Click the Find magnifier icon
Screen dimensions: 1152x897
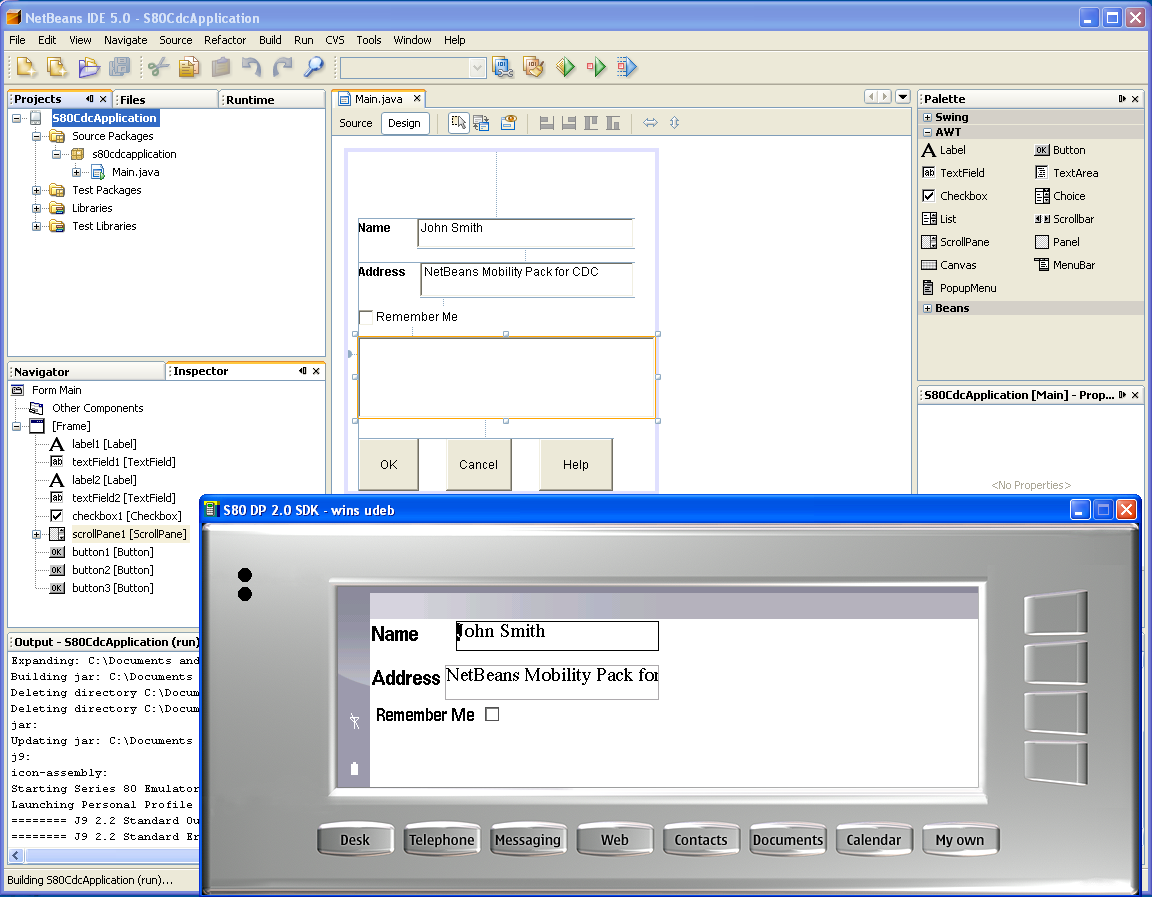314,68
